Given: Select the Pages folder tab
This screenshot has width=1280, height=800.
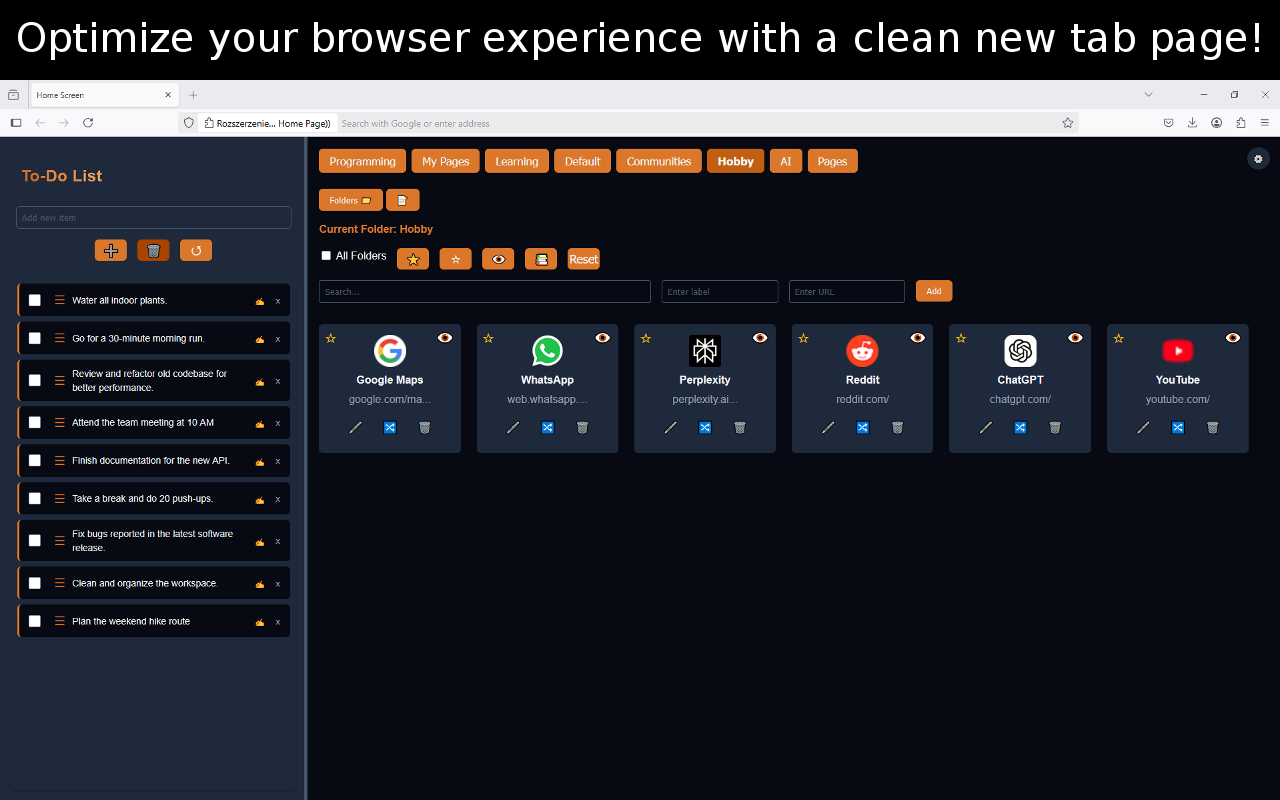Looking at the screenshot, I should click(832, 161).
